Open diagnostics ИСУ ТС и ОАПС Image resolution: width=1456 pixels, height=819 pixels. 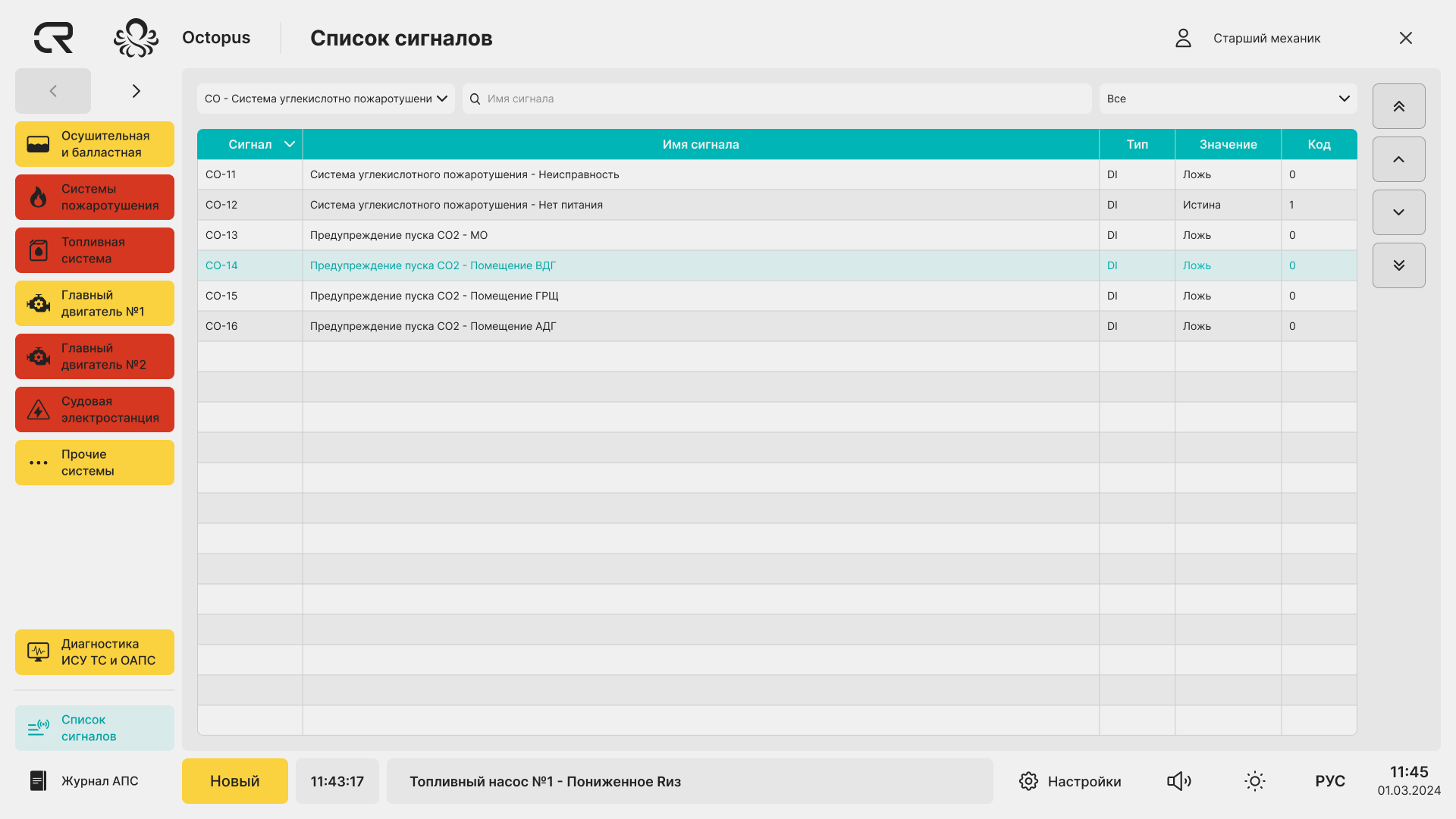[x=95, y=652]
